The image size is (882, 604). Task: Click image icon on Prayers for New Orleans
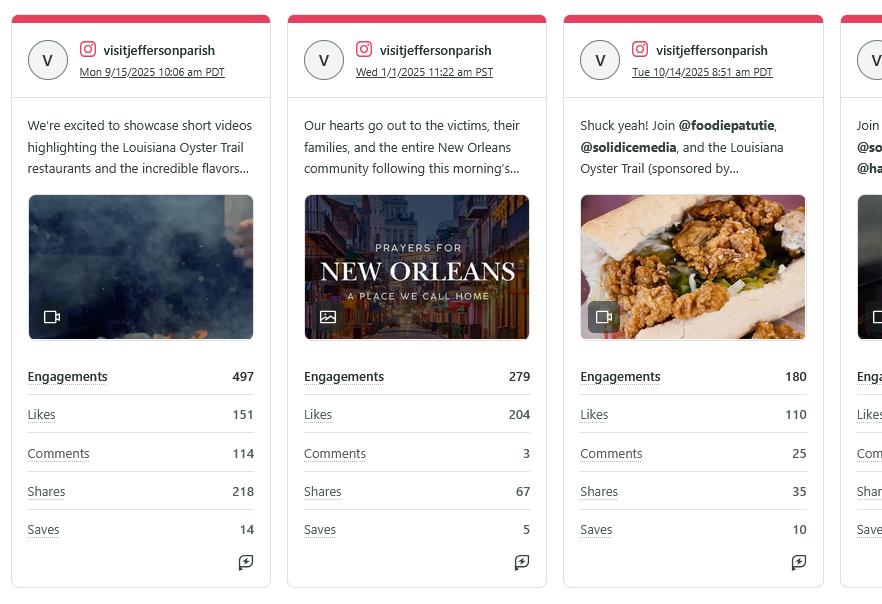(x=328, y=317)
